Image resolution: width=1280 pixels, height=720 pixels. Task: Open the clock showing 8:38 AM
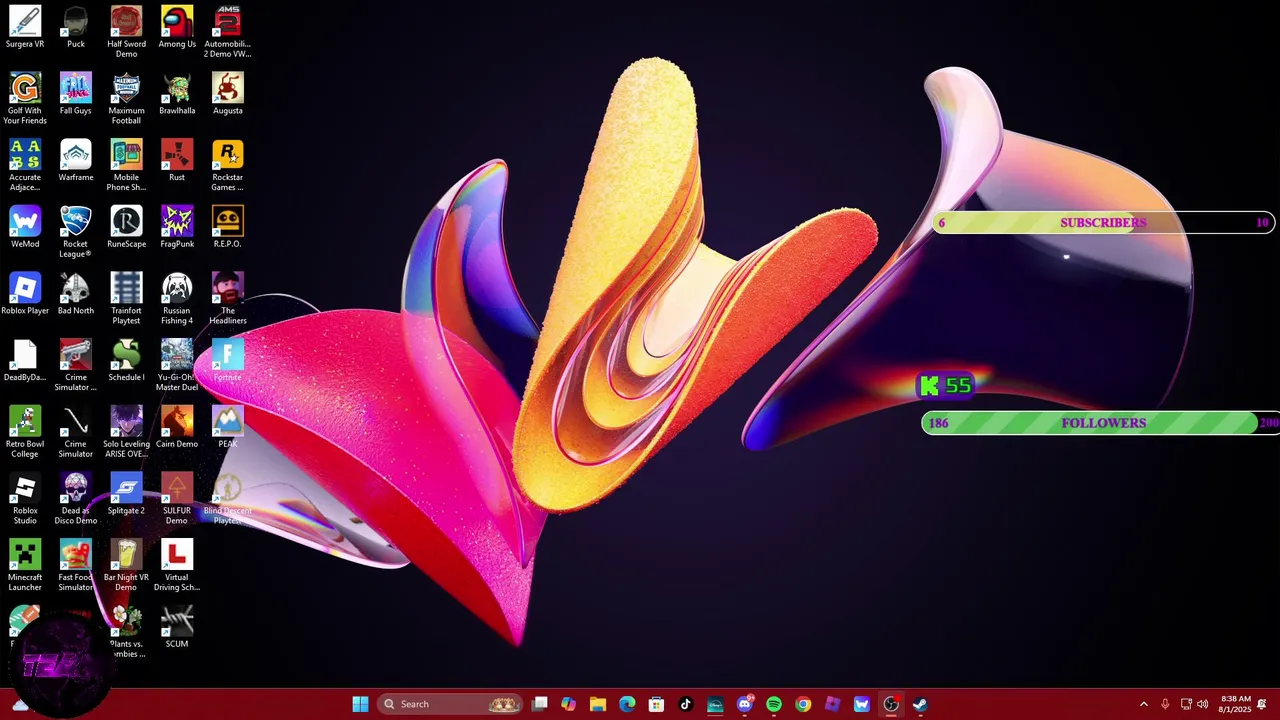pos(1235,704)
